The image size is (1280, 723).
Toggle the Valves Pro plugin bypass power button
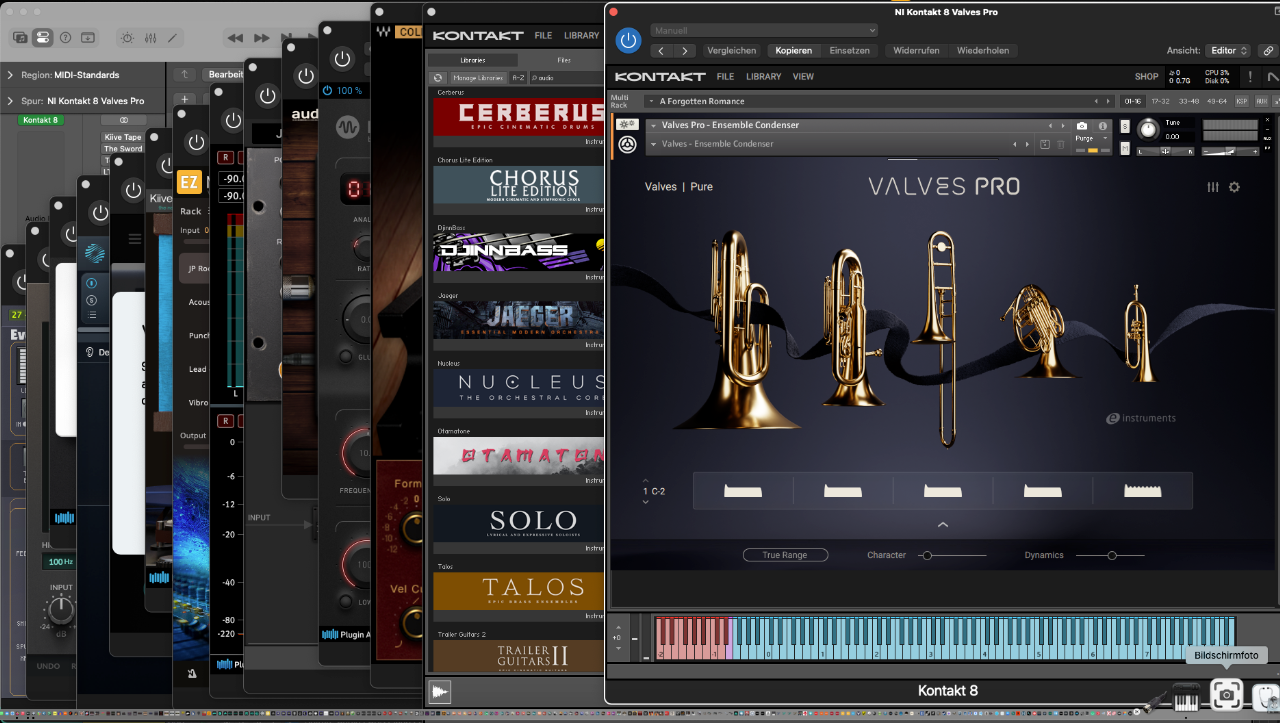point(628,40)
